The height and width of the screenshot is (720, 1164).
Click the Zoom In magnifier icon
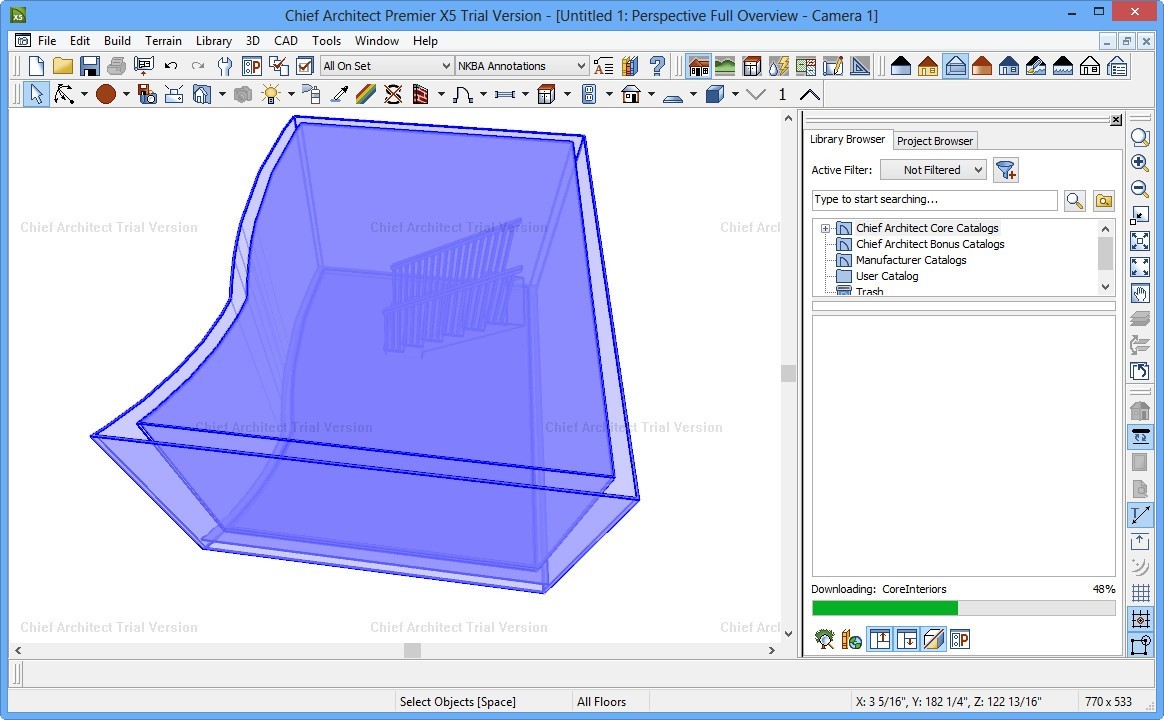click(1139, 163)
